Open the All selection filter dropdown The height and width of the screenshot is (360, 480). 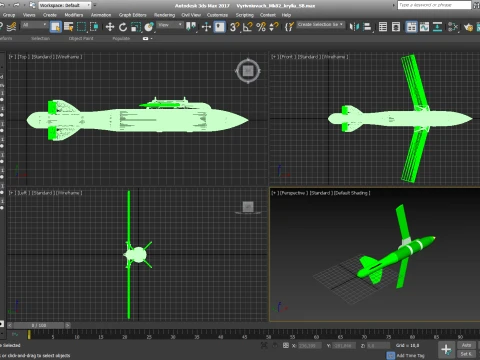point(35,25)
